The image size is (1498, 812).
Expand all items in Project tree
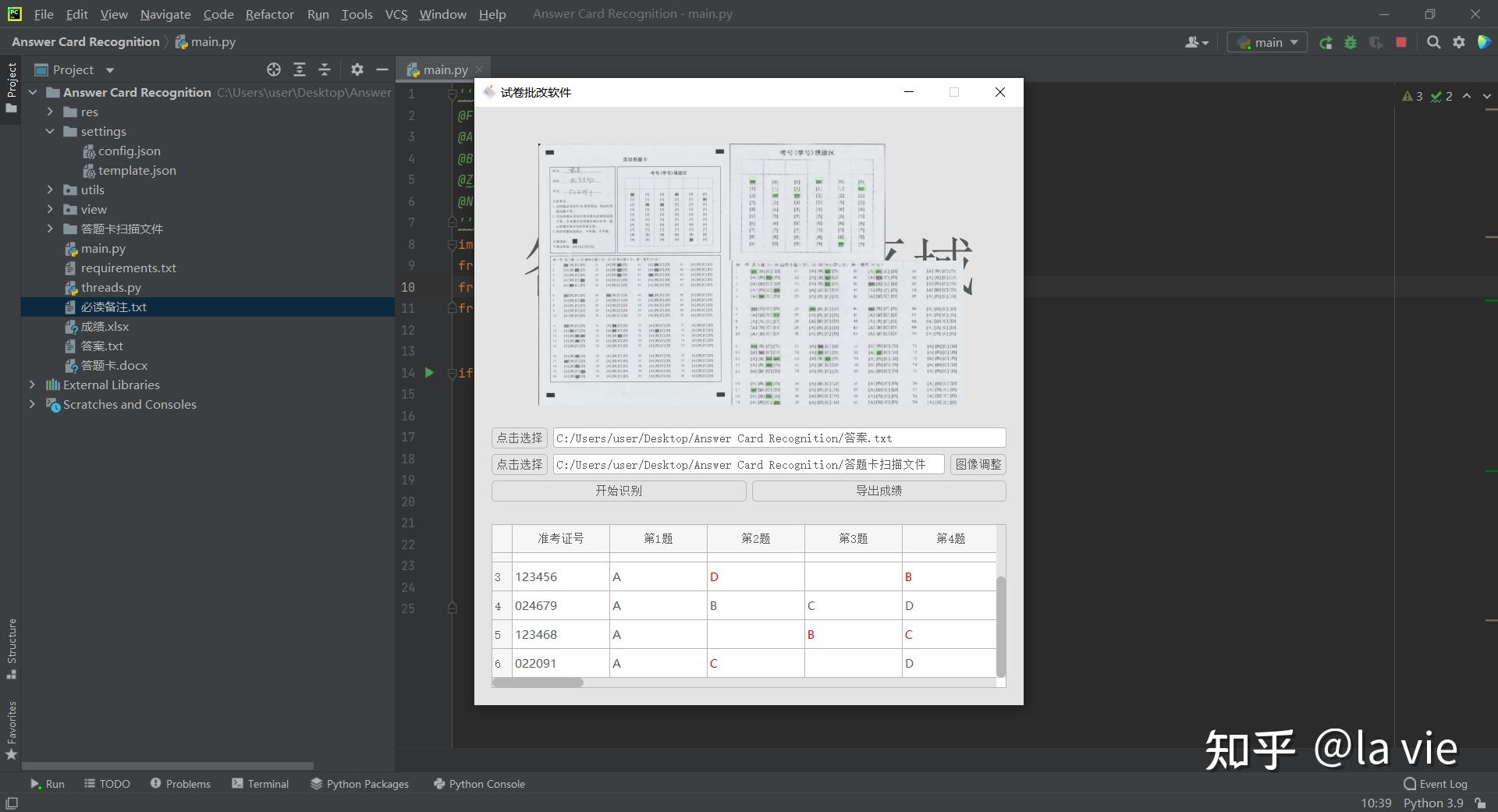click(299, 69)
